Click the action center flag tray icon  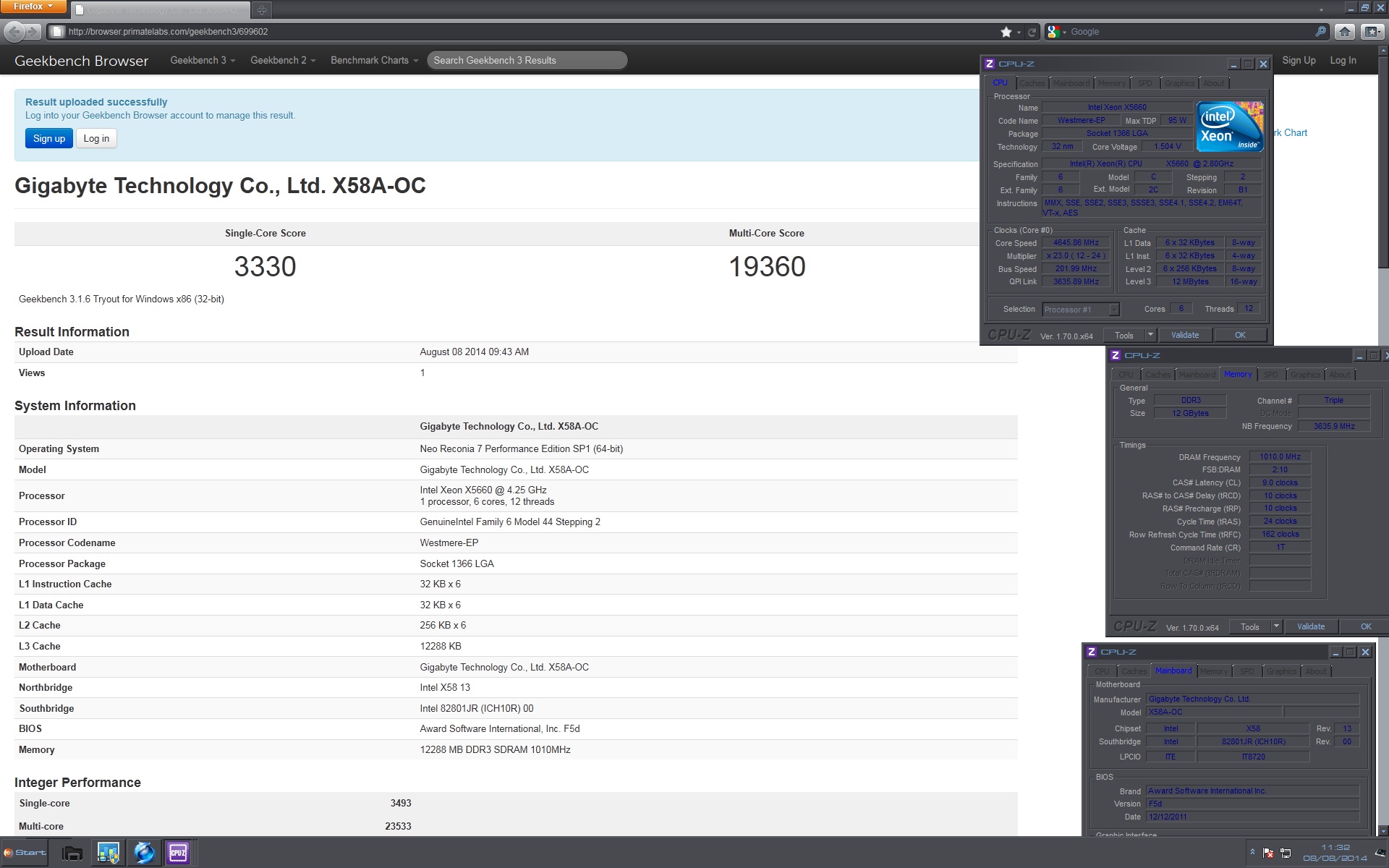tap(1268, 853)
